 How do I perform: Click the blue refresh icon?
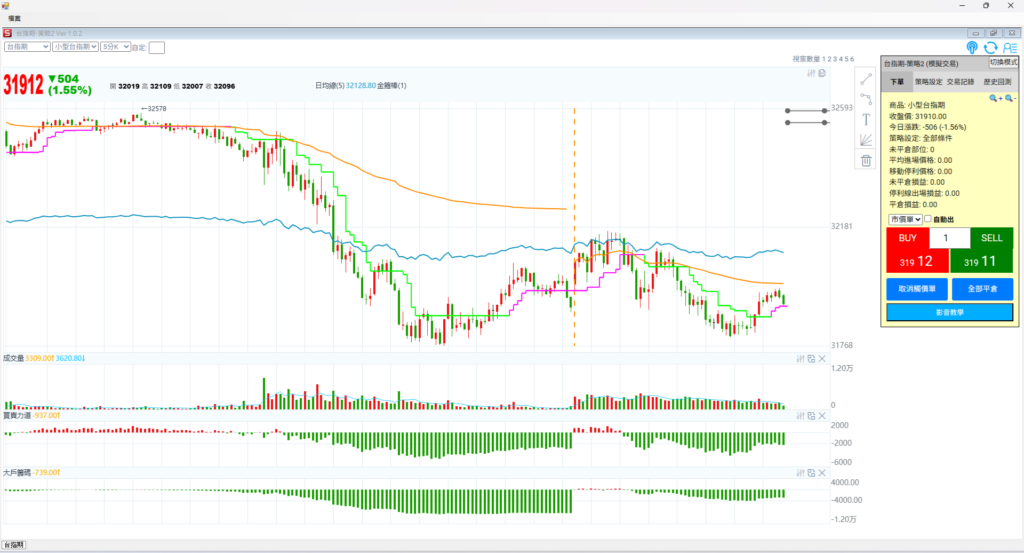(990, 47)
